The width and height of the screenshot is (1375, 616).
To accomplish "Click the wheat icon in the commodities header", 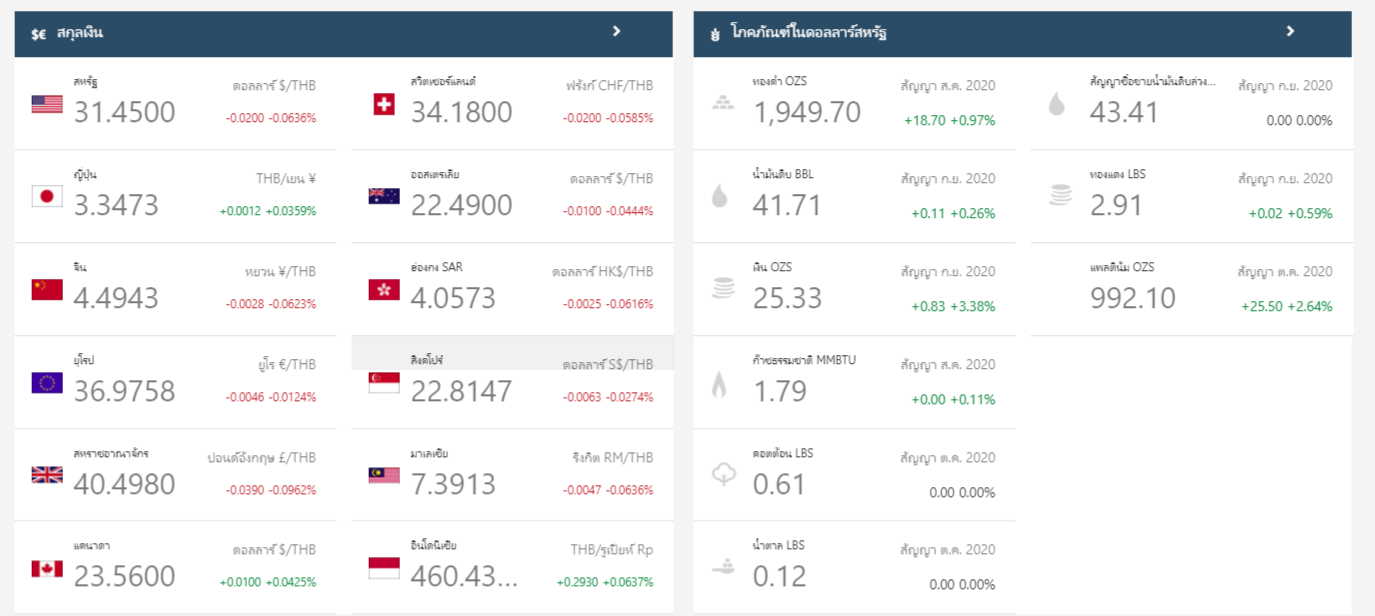I will 715,34.
